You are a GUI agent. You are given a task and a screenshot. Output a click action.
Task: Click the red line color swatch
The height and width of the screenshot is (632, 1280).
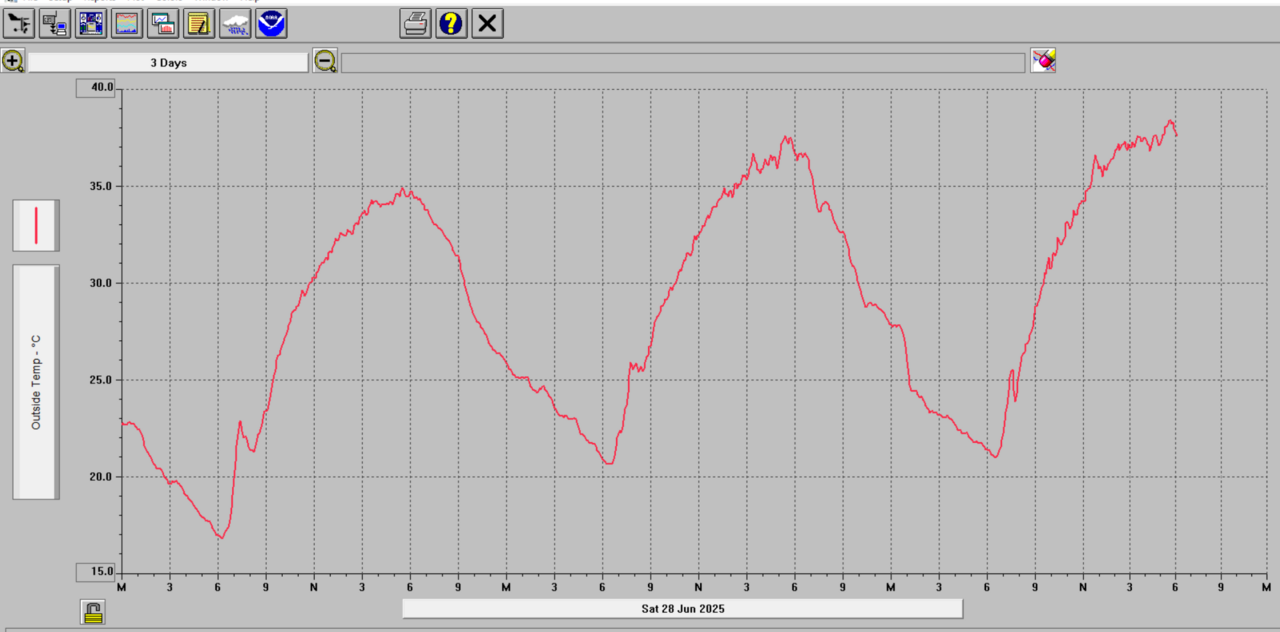(36, 225)
